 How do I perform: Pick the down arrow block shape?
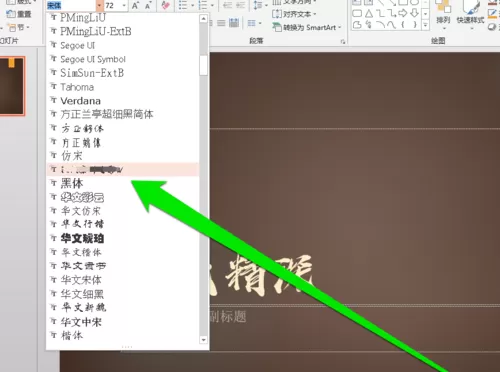[414, 13]
